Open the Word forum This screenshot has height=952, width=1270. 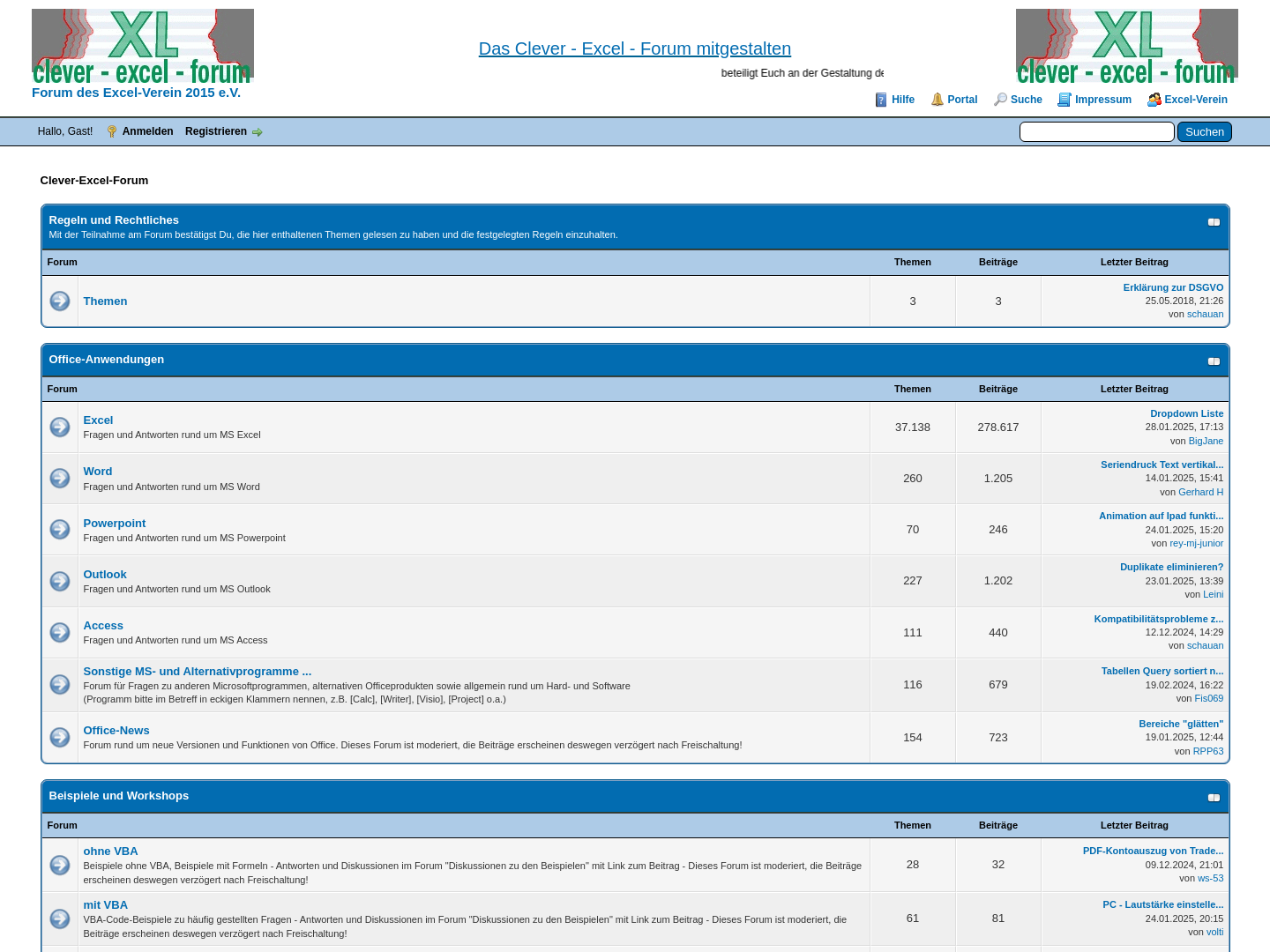[x=98, y=471]
